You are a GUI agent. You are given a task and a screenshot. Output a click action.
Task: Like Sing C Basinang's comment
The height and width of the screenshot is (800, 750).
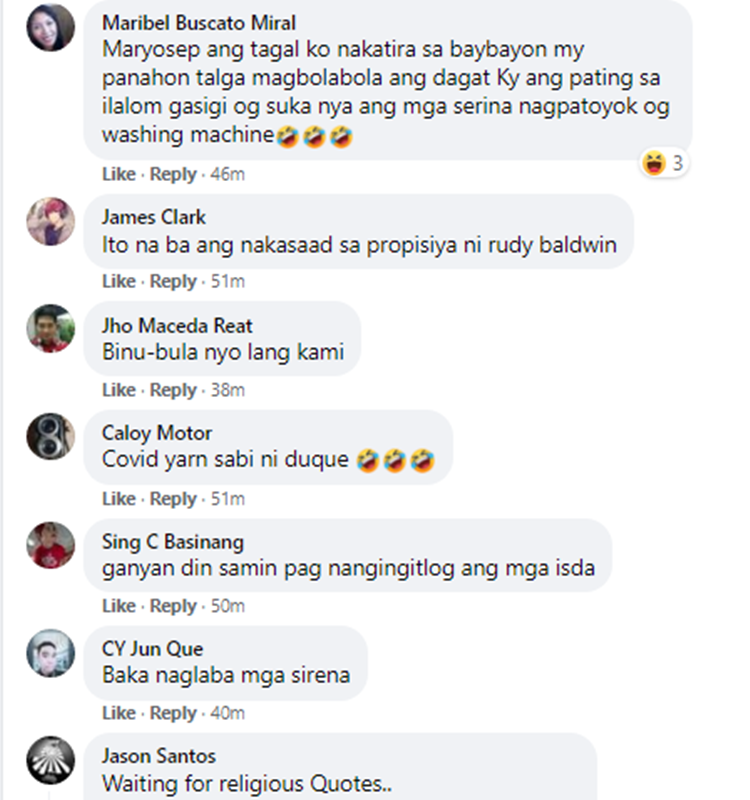(x=119, y=606)
